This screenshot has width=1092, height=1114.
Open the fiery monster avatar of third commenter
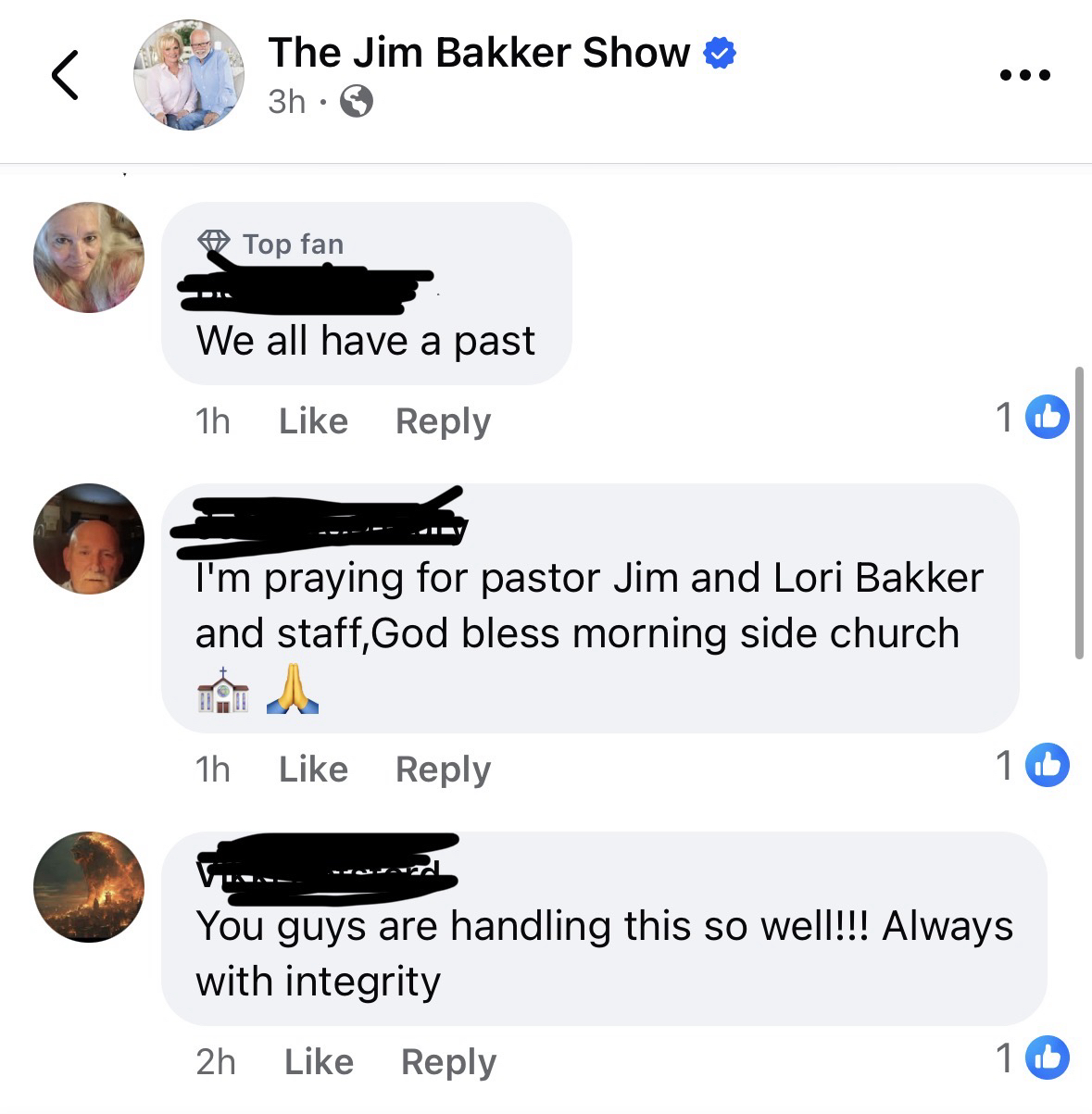[89, 887]
